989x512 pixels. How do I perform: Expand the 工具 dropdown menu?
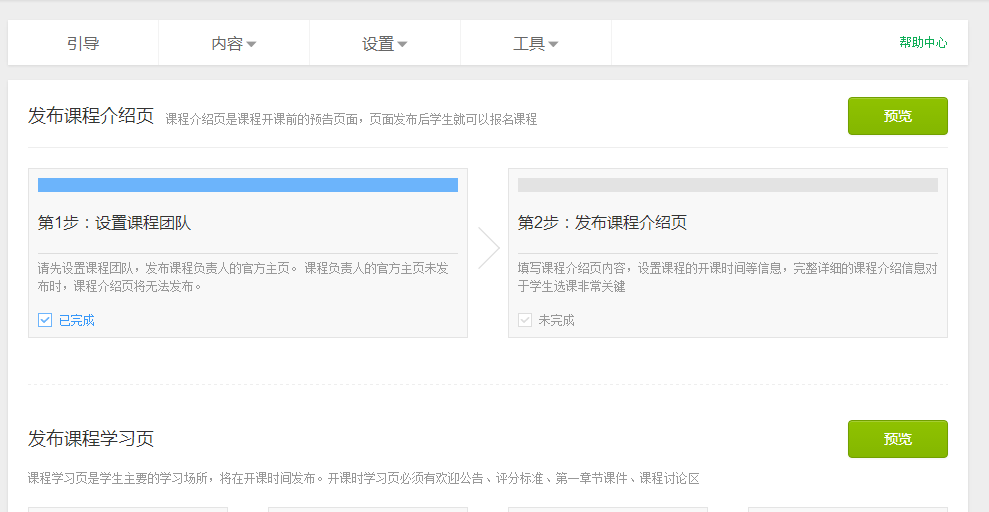coord(536,43)
